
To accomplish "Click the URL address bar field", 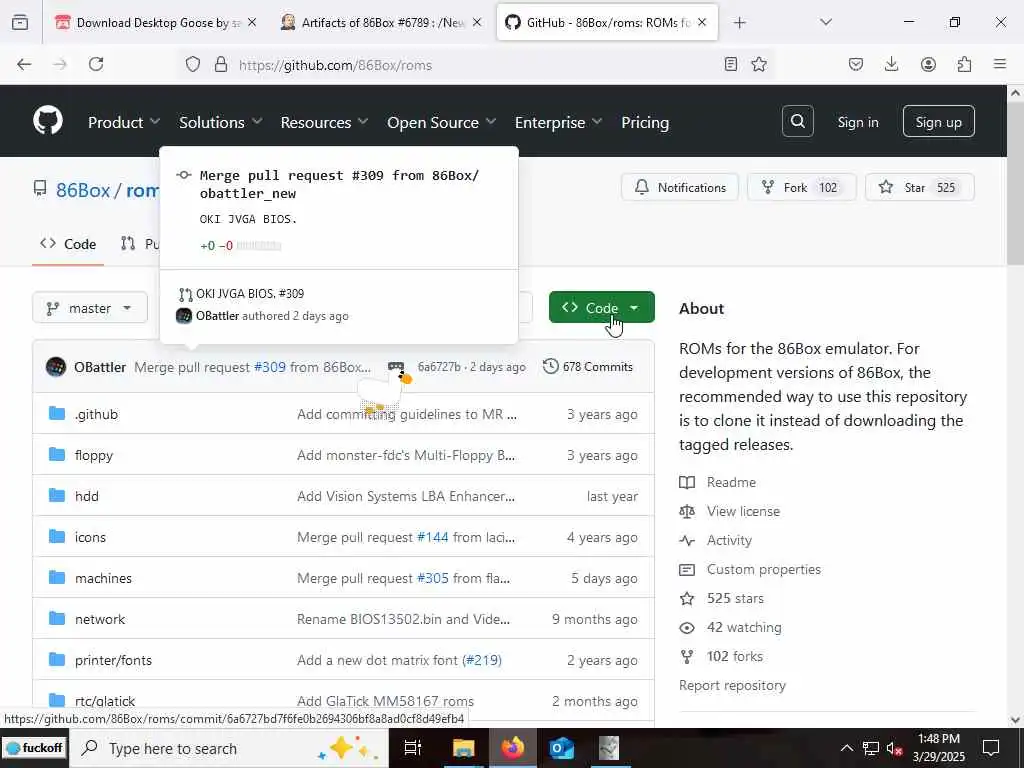I will (x=477, y=64).
